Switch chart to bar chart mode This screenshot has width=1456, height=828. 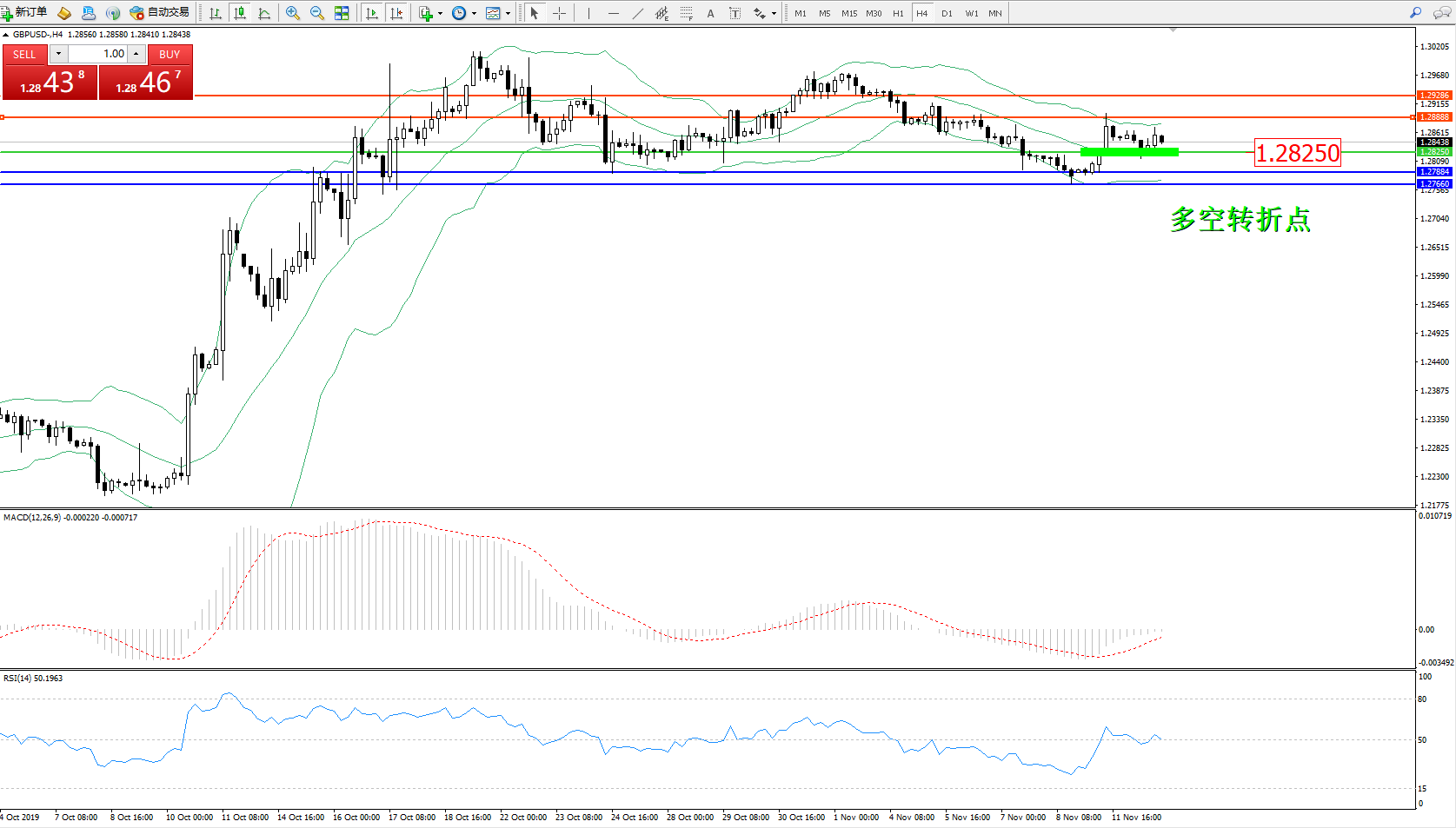click(216, 13)
